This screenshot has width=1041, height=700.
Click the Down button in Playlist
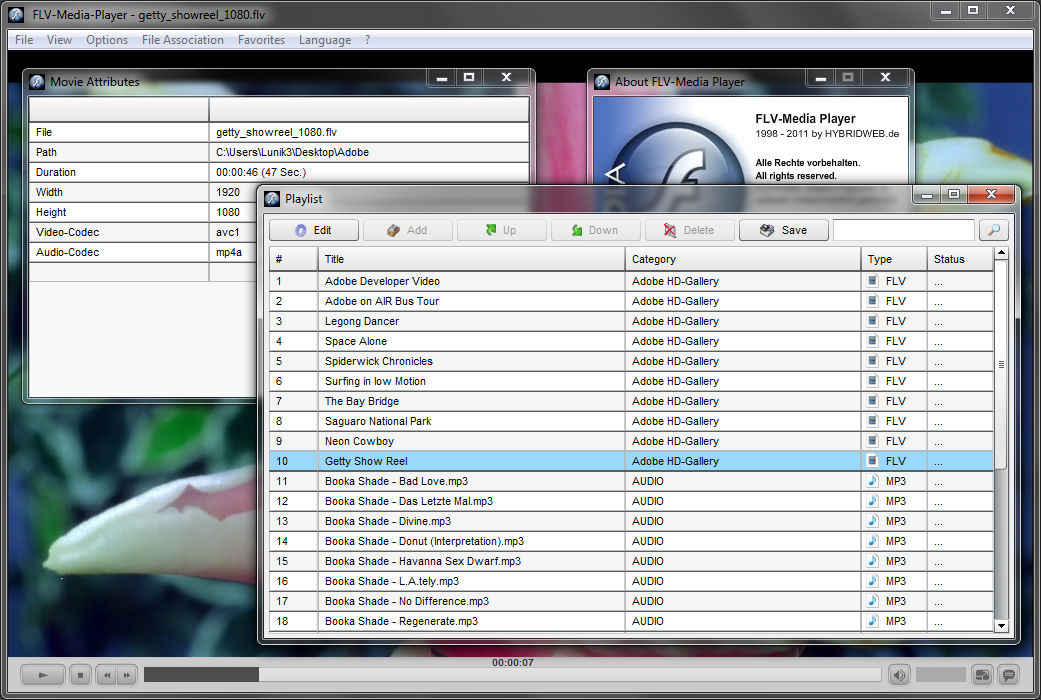click(596, 230)
